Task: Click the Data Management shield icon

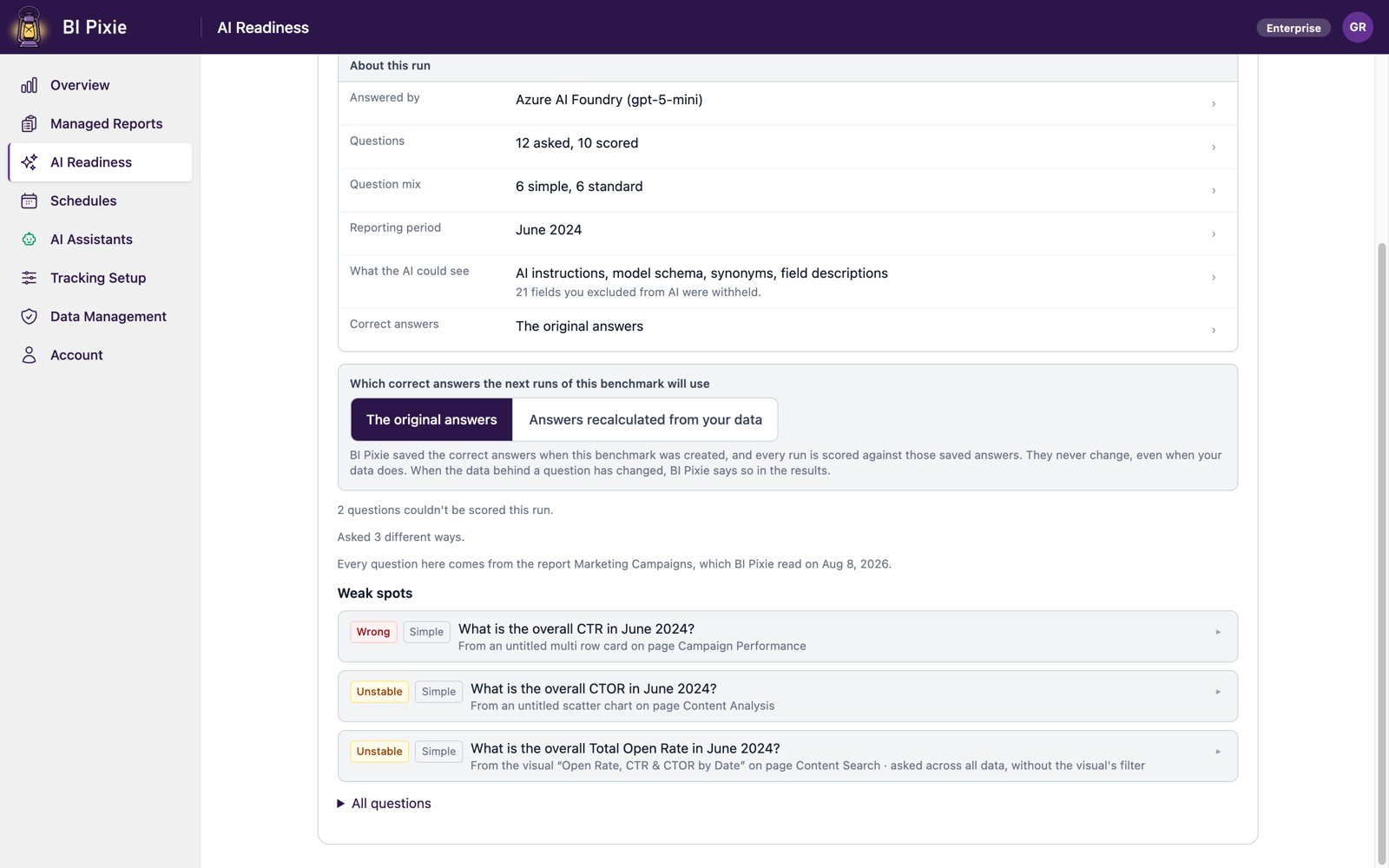Action: coord(30,317)
